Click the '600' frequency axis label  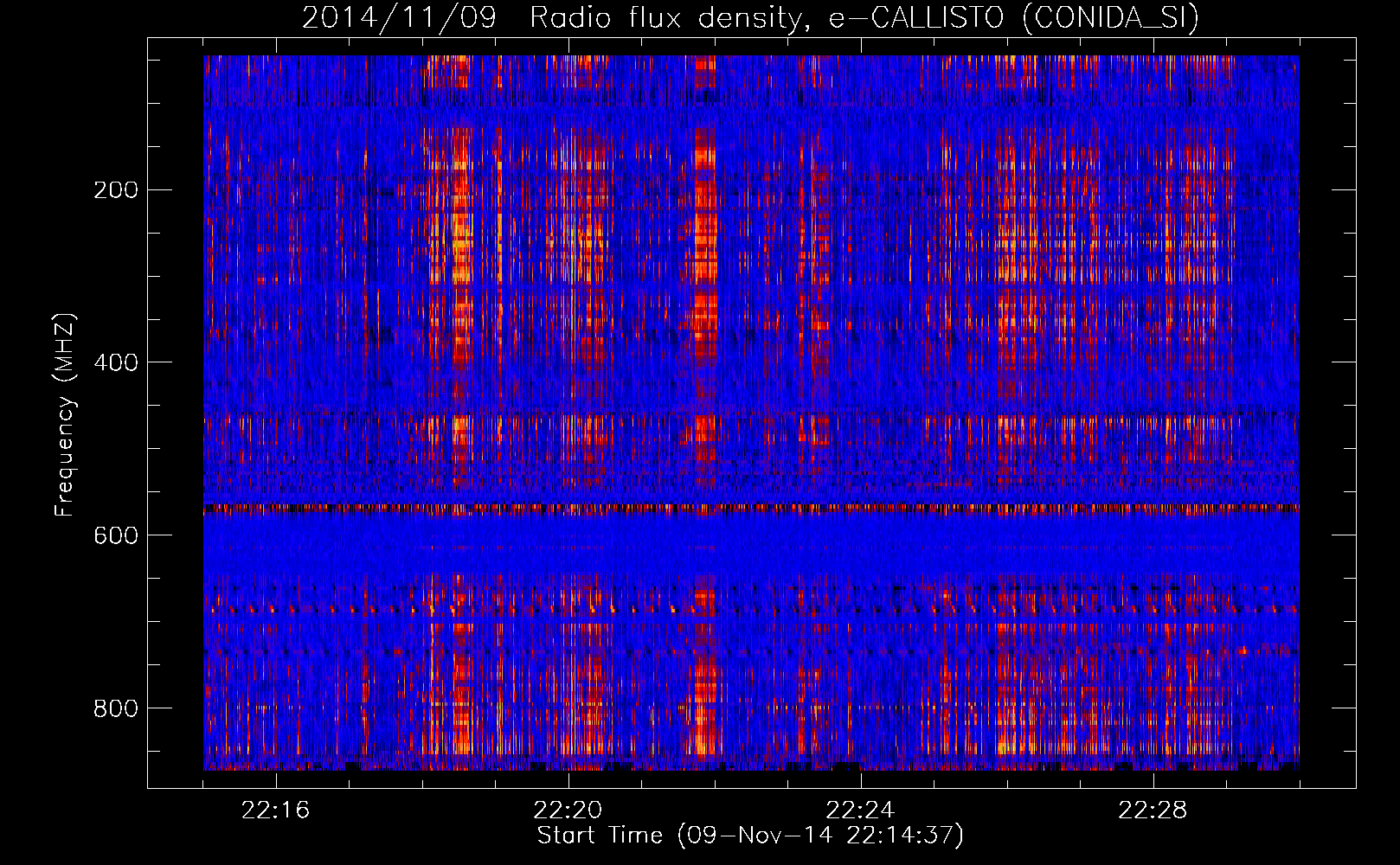(x=115, y=535)
